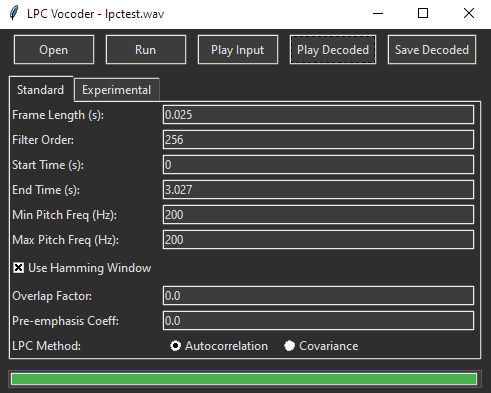Click the 'LPC Method:' label

click(47, 346)
